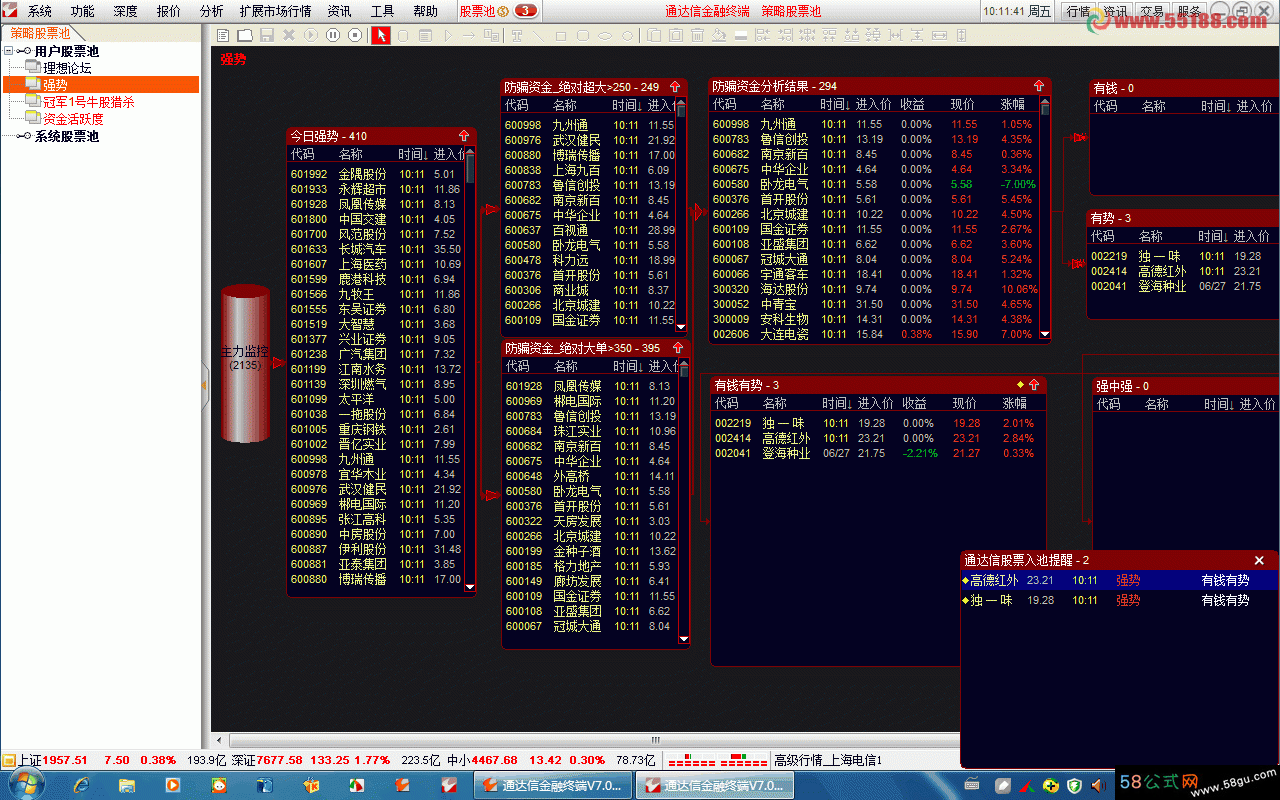Click the pause monitoring toolbar button
Viewport: 1280px width, 800px height.
333,35
